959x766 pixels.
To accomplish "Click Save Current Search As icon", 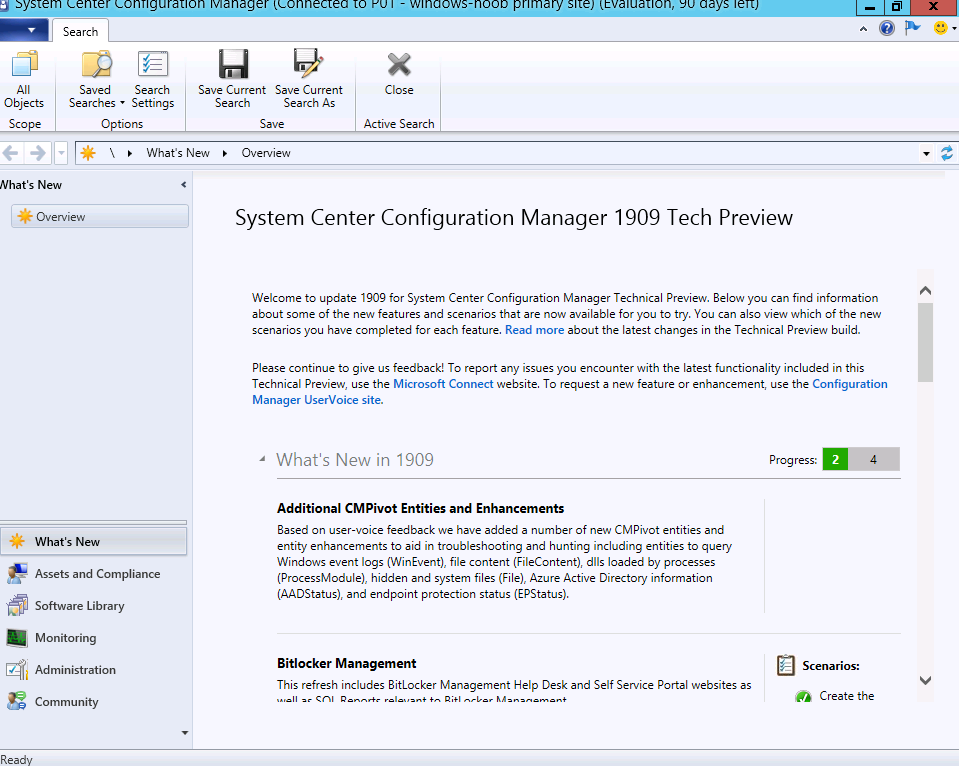I will (308, 64).
